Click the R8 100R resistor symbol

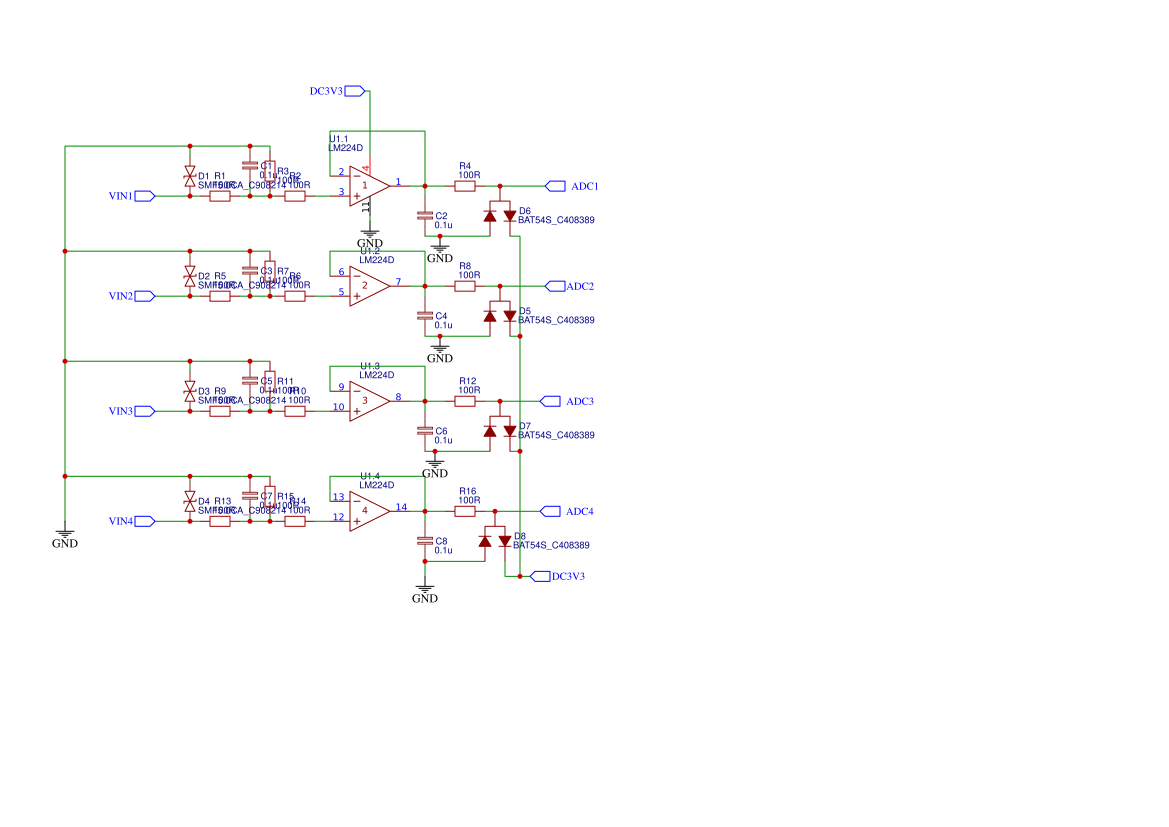(464, 286)
